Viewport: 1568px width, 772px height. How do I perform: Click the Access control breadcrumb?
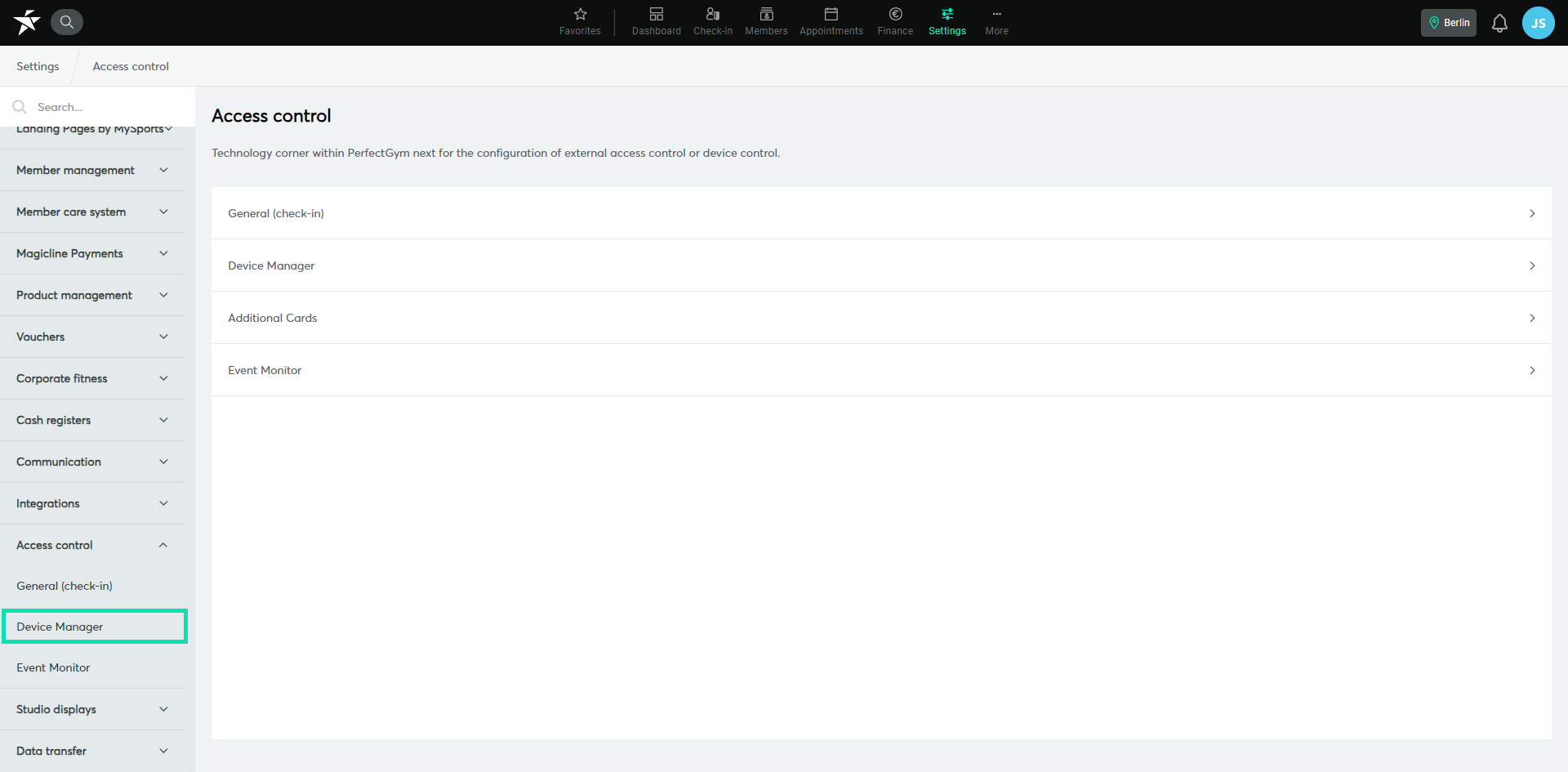131,66
